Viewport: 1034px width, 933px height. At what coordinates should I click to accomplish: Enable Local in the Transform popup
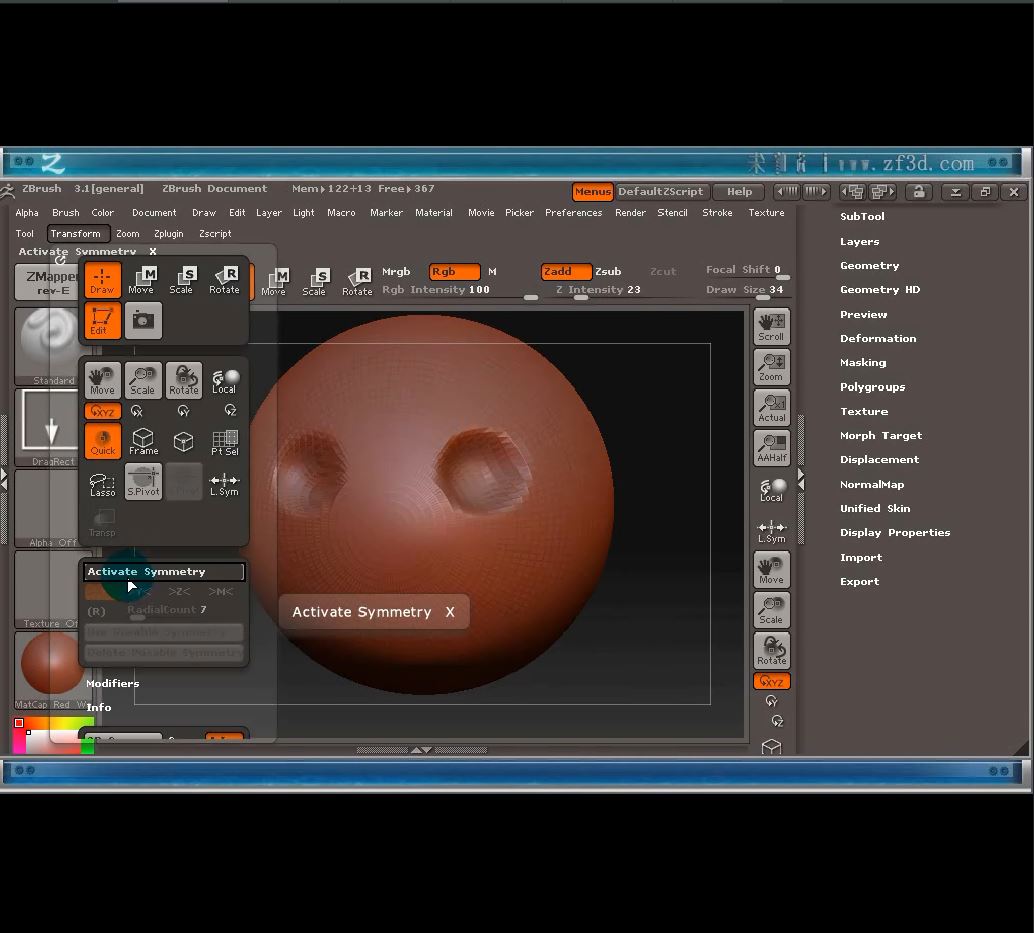click(224, 380)
